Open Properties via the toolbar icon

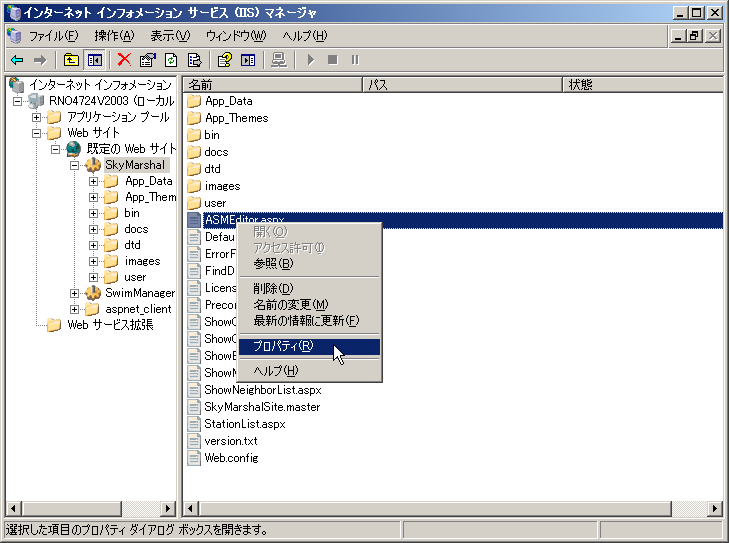click(148, 60)
